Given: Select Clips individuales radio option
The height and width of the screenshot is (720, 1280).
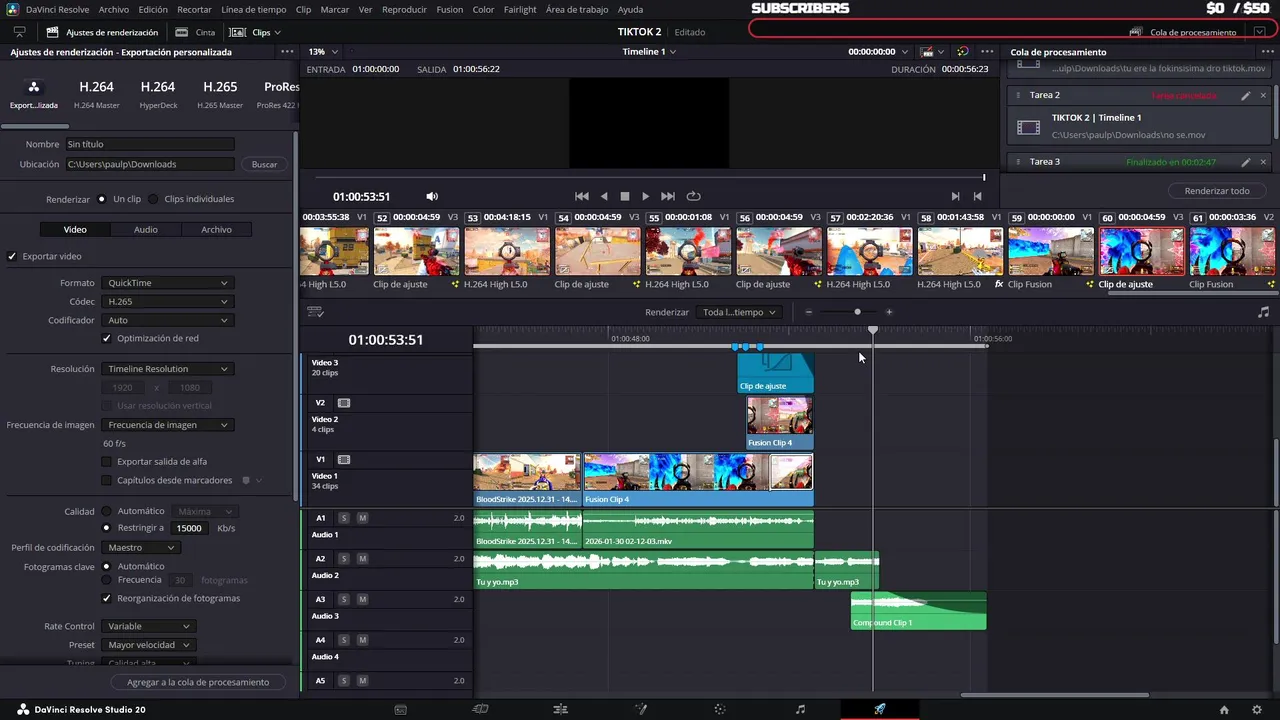Looking at the screenshot, I should pyautogui.click(x=153, y=199).
